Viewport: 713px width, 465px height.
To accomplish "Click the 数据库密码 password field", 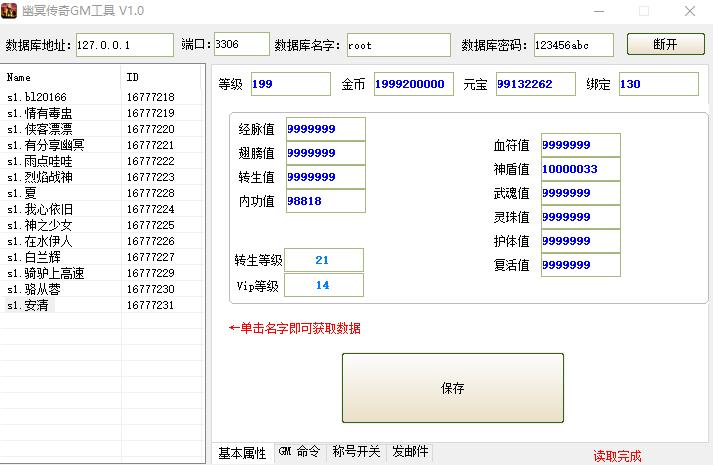I will tap(572, 45).
